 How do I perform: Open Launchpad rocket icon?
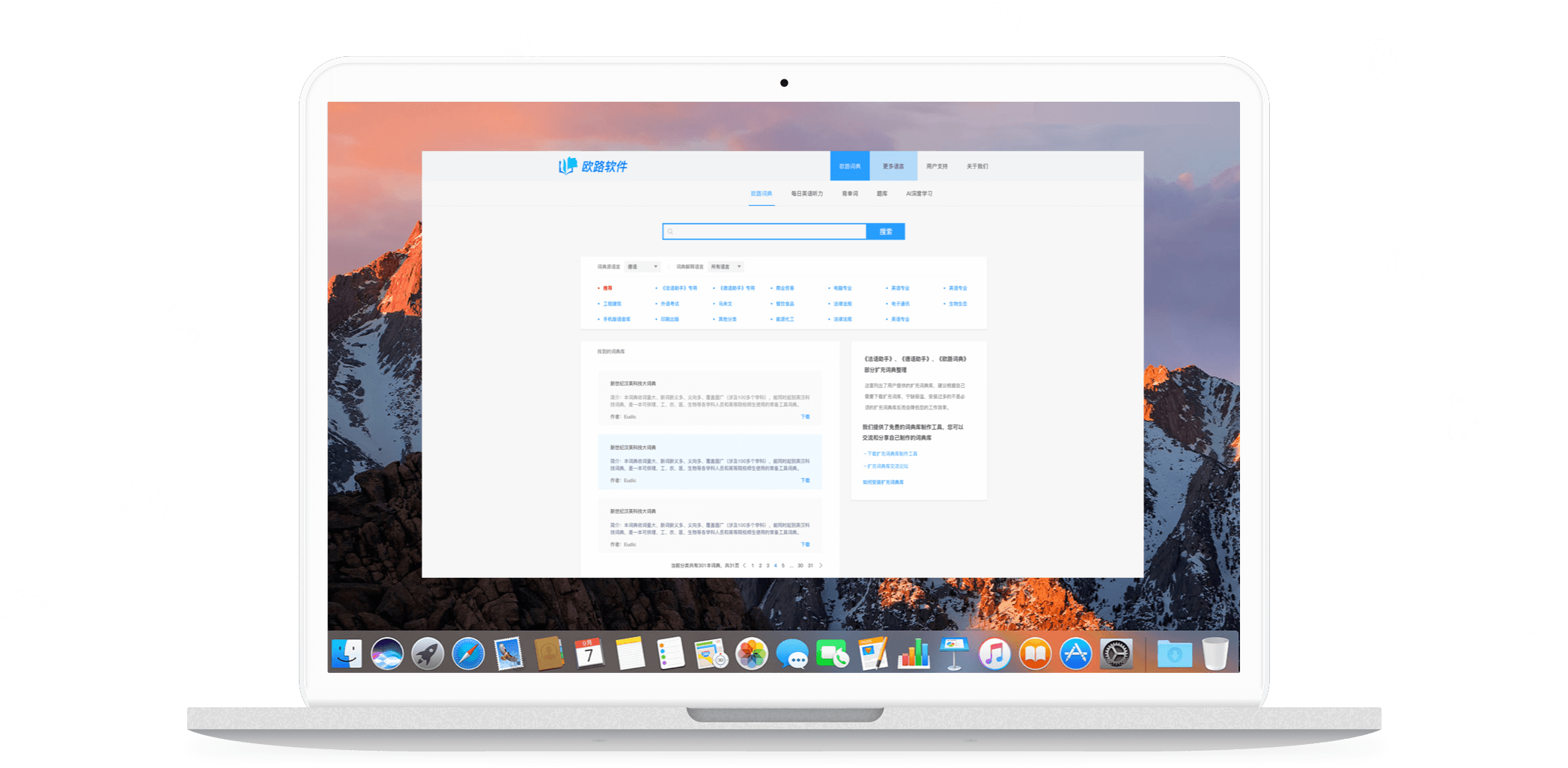tap(428, 653)
